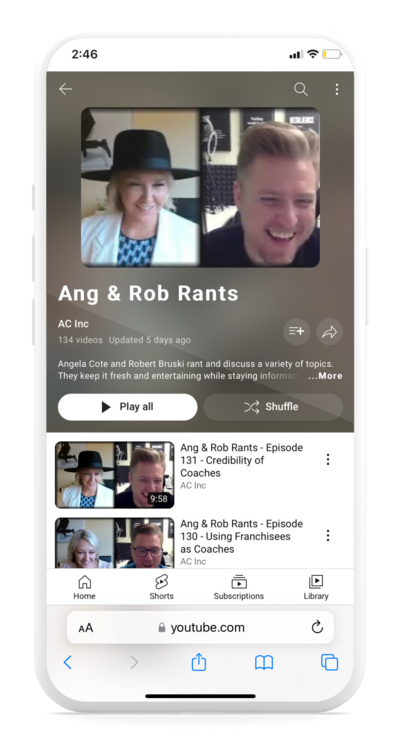Open the Subscriptions tab

[239, 587]
